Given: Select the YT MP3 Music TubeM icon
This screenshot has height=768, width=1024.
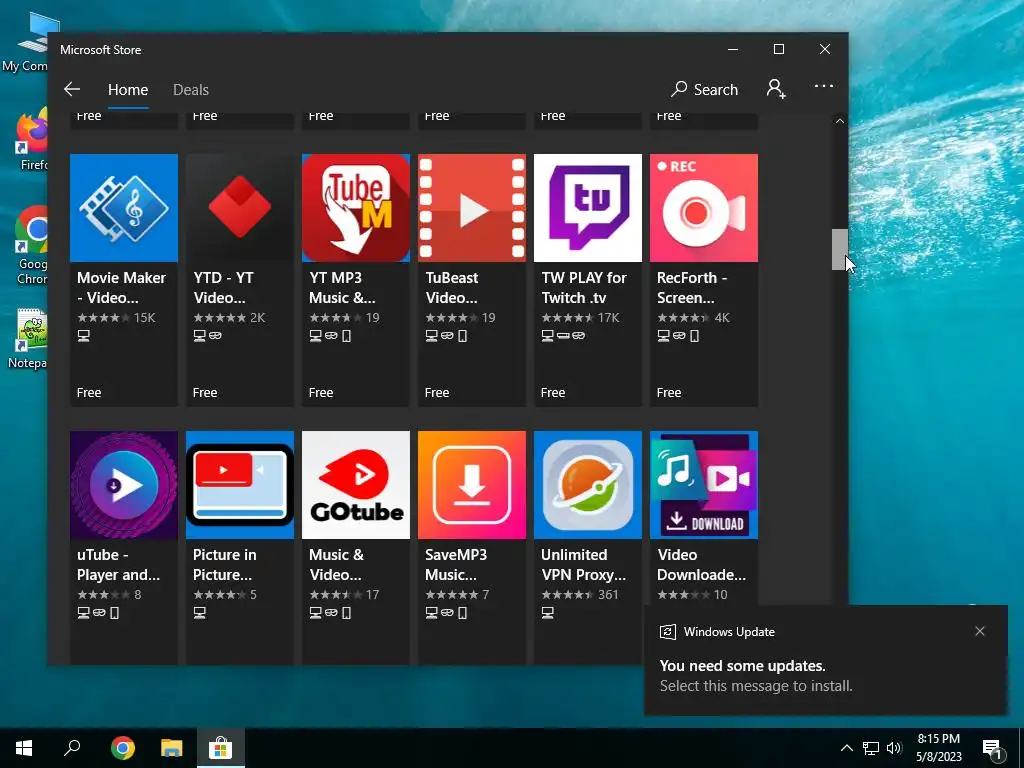Looking at the screenshot, I should pos(356,208).
